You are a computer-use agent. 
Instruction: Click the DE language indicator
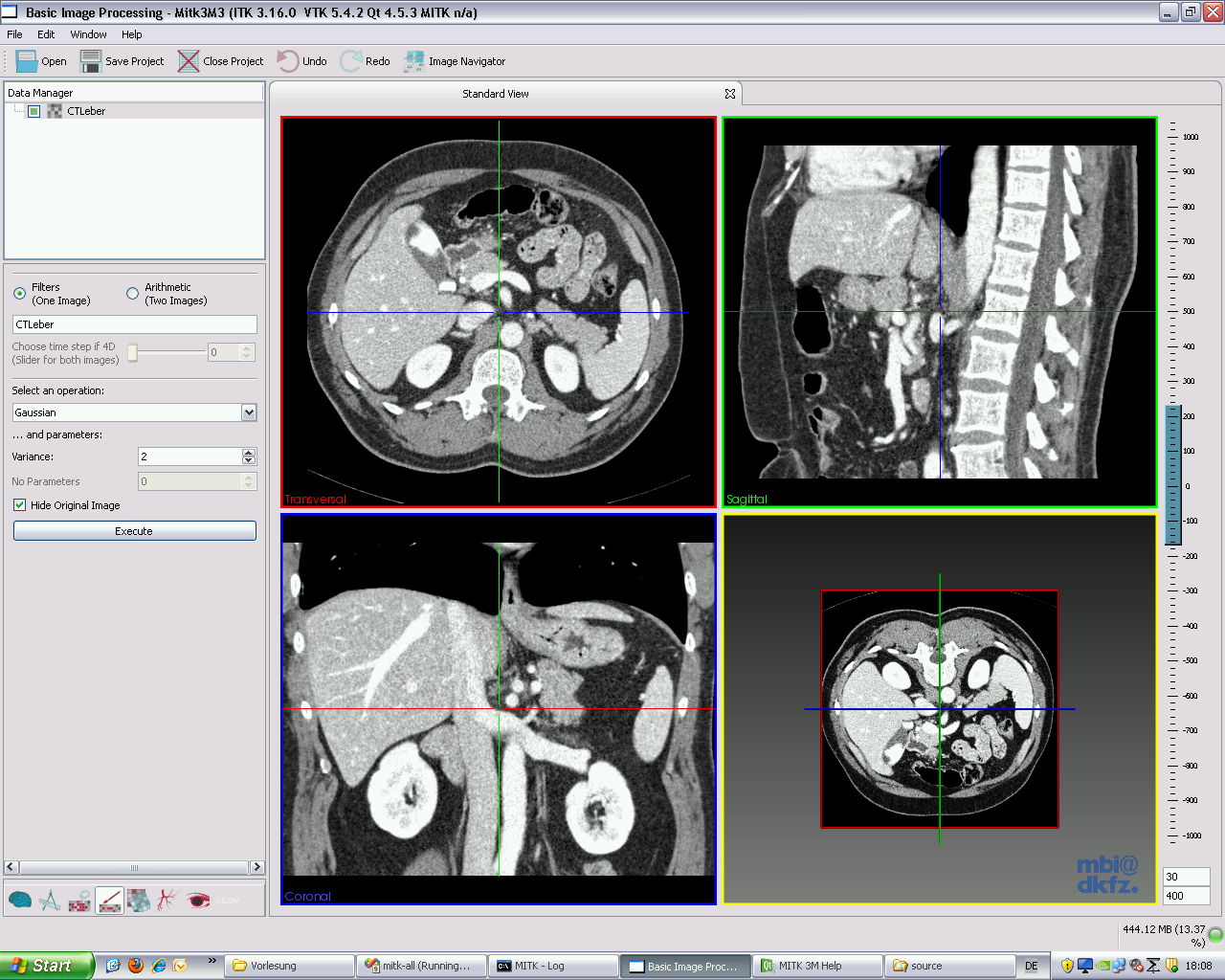(x=1032, y=966)
